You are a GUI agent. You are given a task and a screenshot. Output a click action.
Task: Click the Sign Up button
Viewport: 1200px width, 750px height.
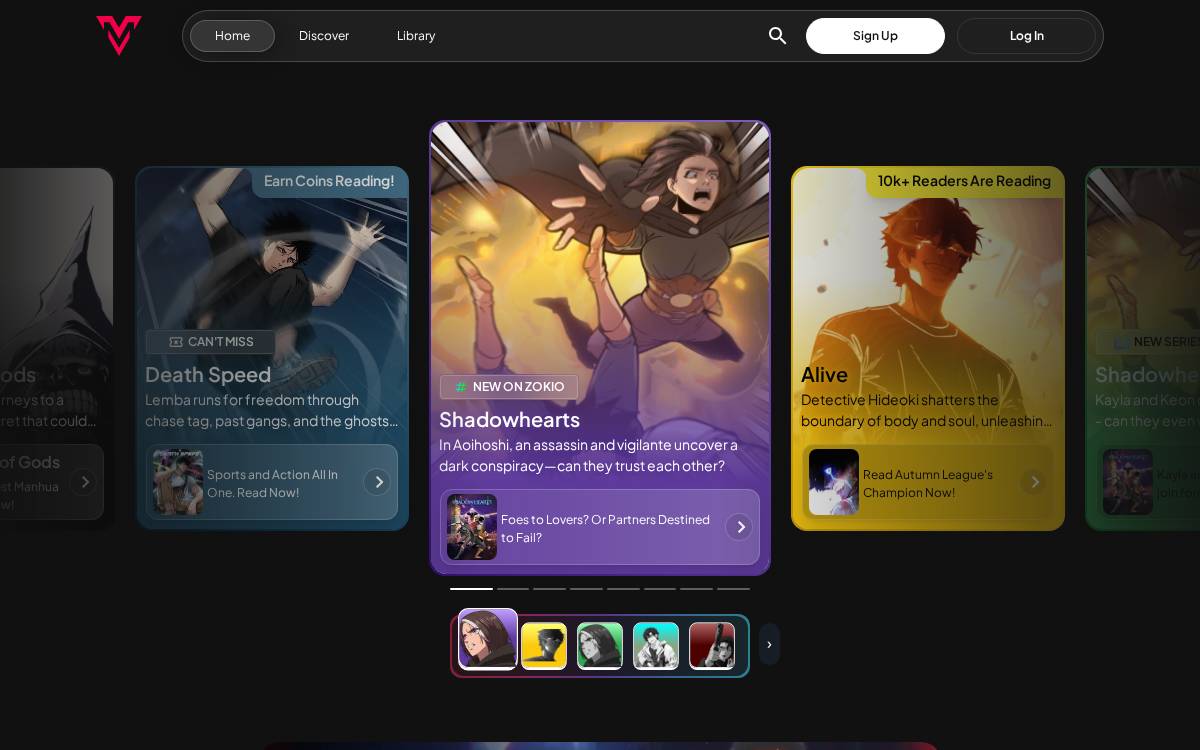pos(875,36)
